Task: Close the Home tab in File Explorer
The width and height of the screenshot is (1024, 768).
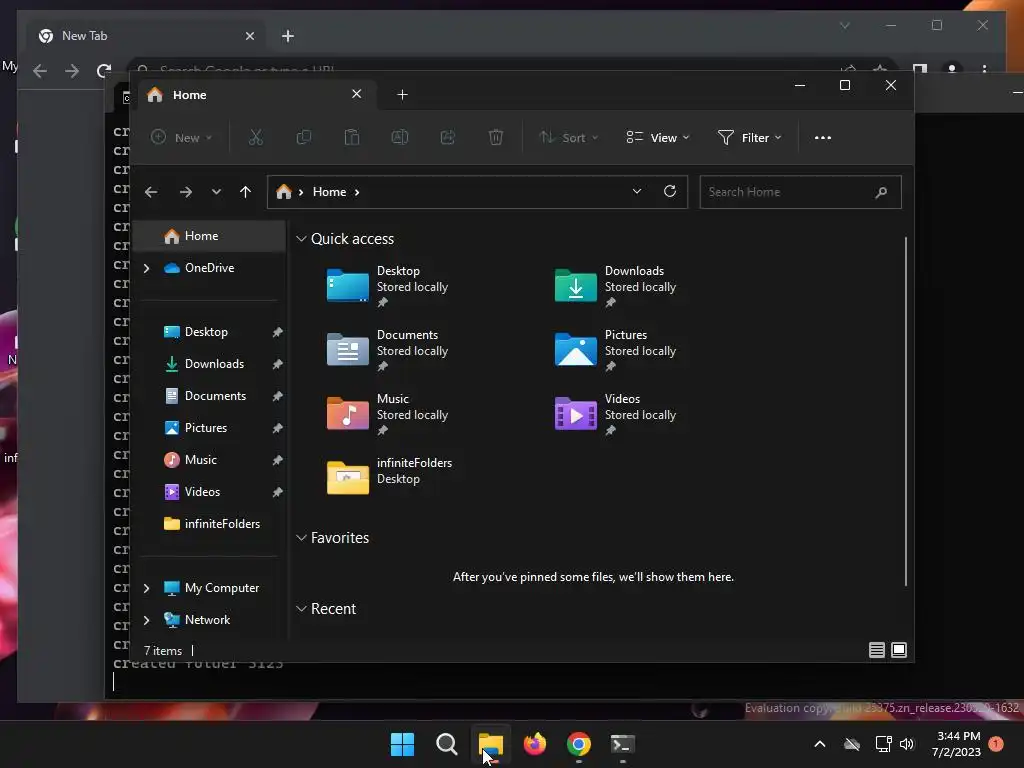Action: pos(357,94)
